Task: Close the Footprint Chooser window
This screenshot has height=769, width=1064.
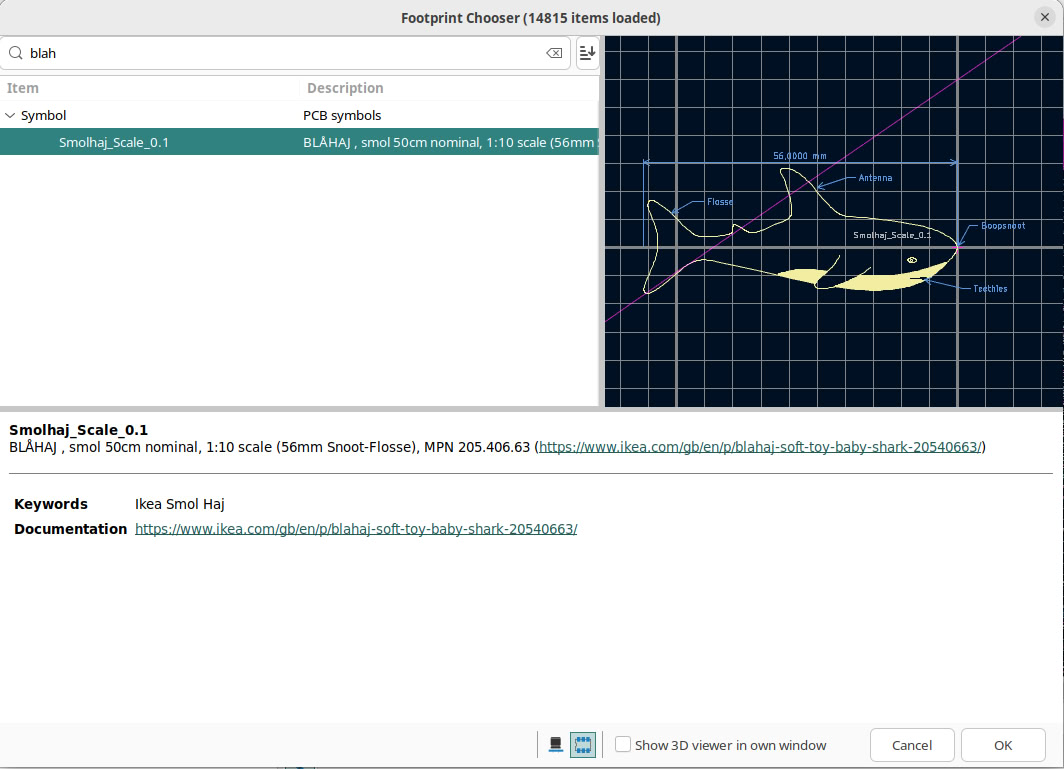Action: (1045, 18)
